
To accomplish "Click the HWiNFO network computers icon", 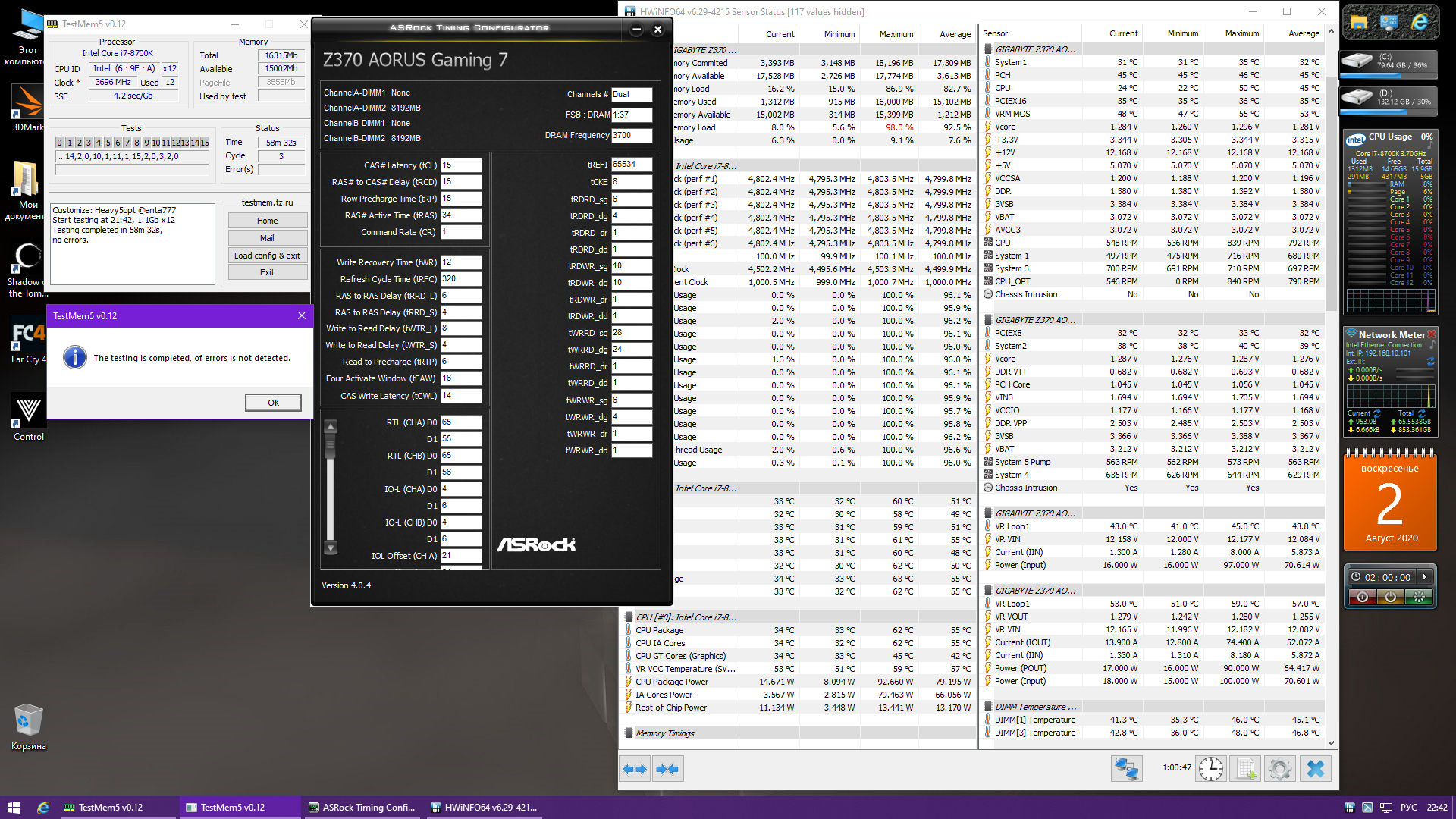I will coord(1126,769).
